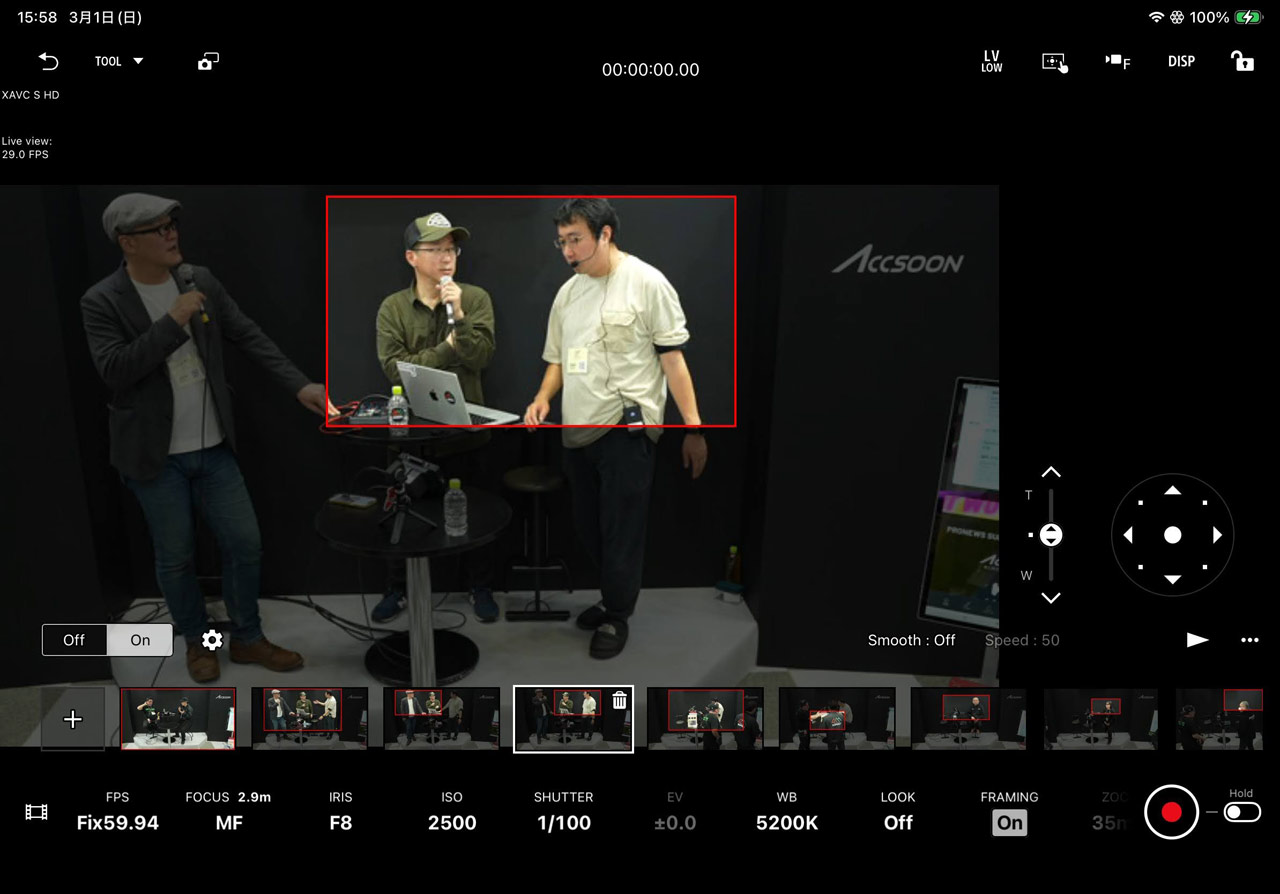This screenshot has width=1280, height=894.
Task: Tap the touch function screen icon
Action: 1054,62
